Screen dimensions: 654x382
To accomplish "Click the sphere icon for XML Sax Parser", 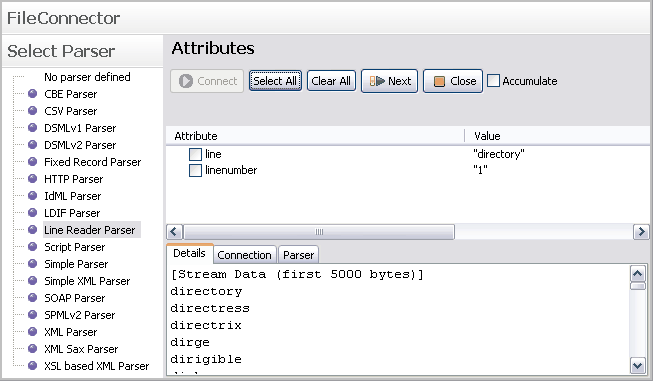I will click(33, 349).
